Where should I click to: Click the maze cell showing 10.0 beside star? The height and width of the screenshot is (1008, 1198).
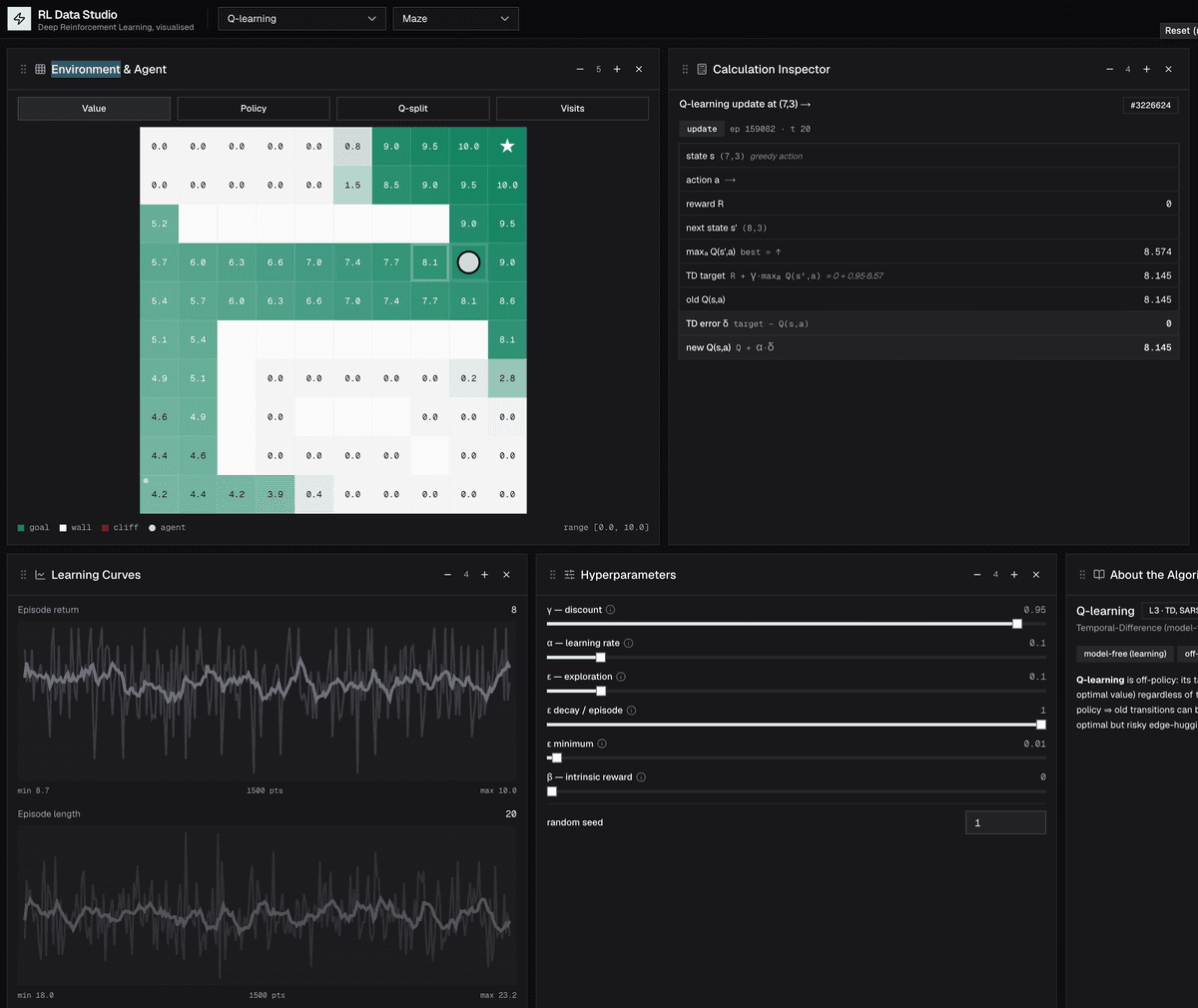(x=468, y=147)
